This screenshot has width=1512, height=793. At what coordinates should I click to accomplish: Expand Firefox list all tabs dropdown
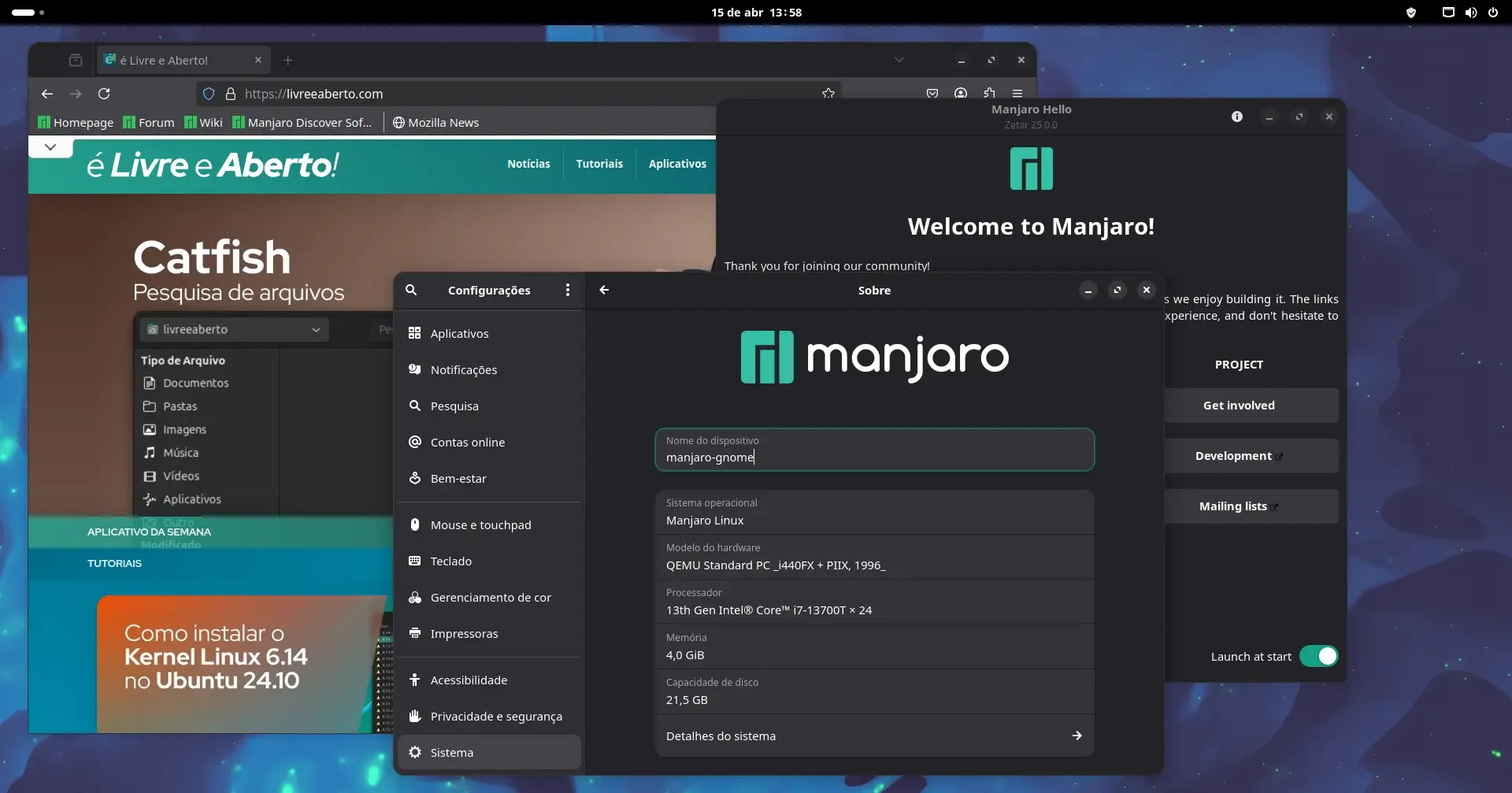click(899, 60)
